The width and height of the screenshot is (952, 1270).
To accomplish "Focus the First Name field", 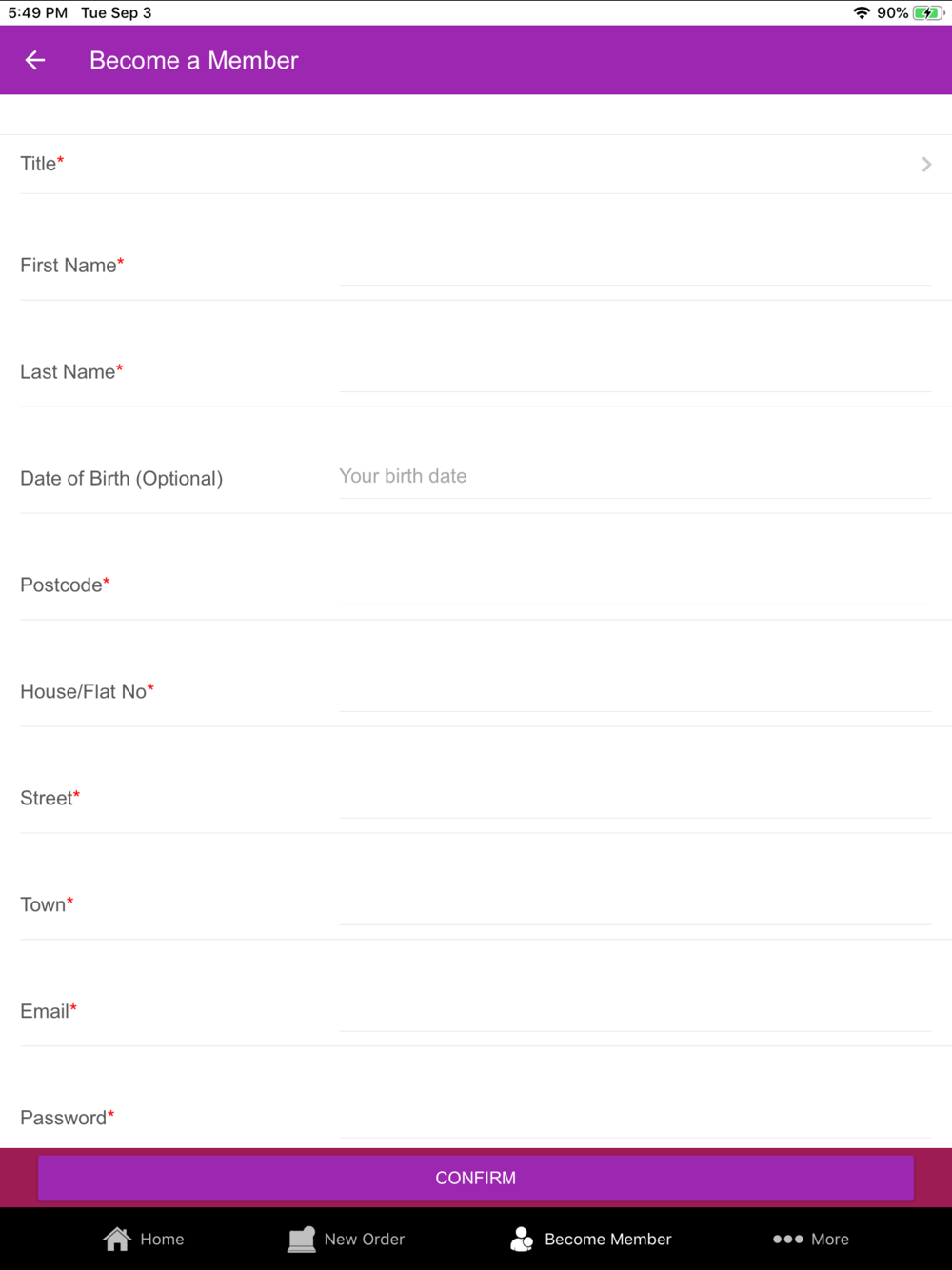I will 634,265.
